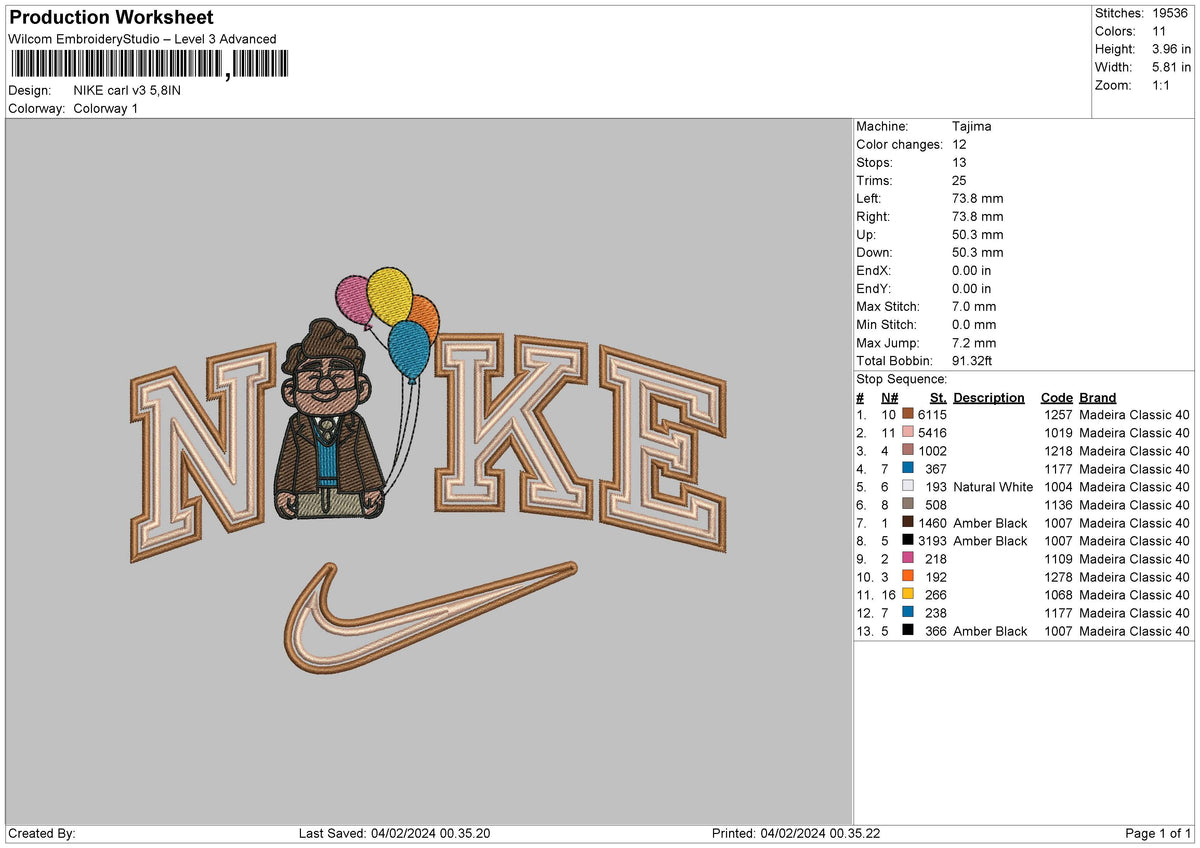Click the Width value 5.81 in
Screen dimensions: 1200x848
1171,67
